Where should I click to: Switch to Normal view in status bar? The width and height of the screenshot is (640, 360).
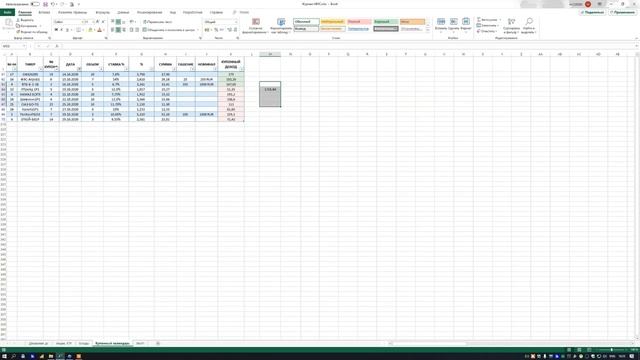[x=569, y=350]
